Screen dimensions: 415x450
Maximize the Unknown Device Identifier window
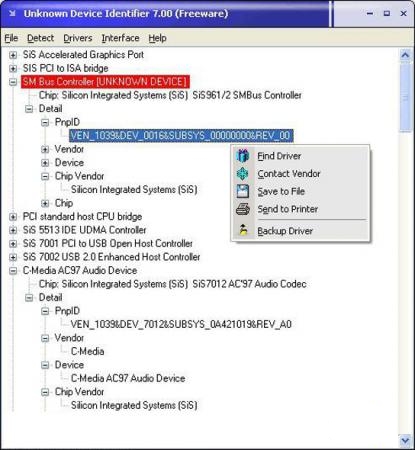(x=387, y=14)
